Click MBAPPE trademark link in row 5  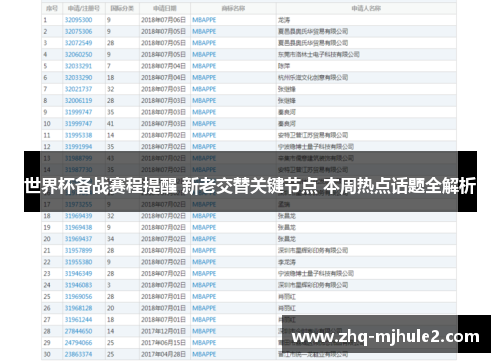coord(204,66)
